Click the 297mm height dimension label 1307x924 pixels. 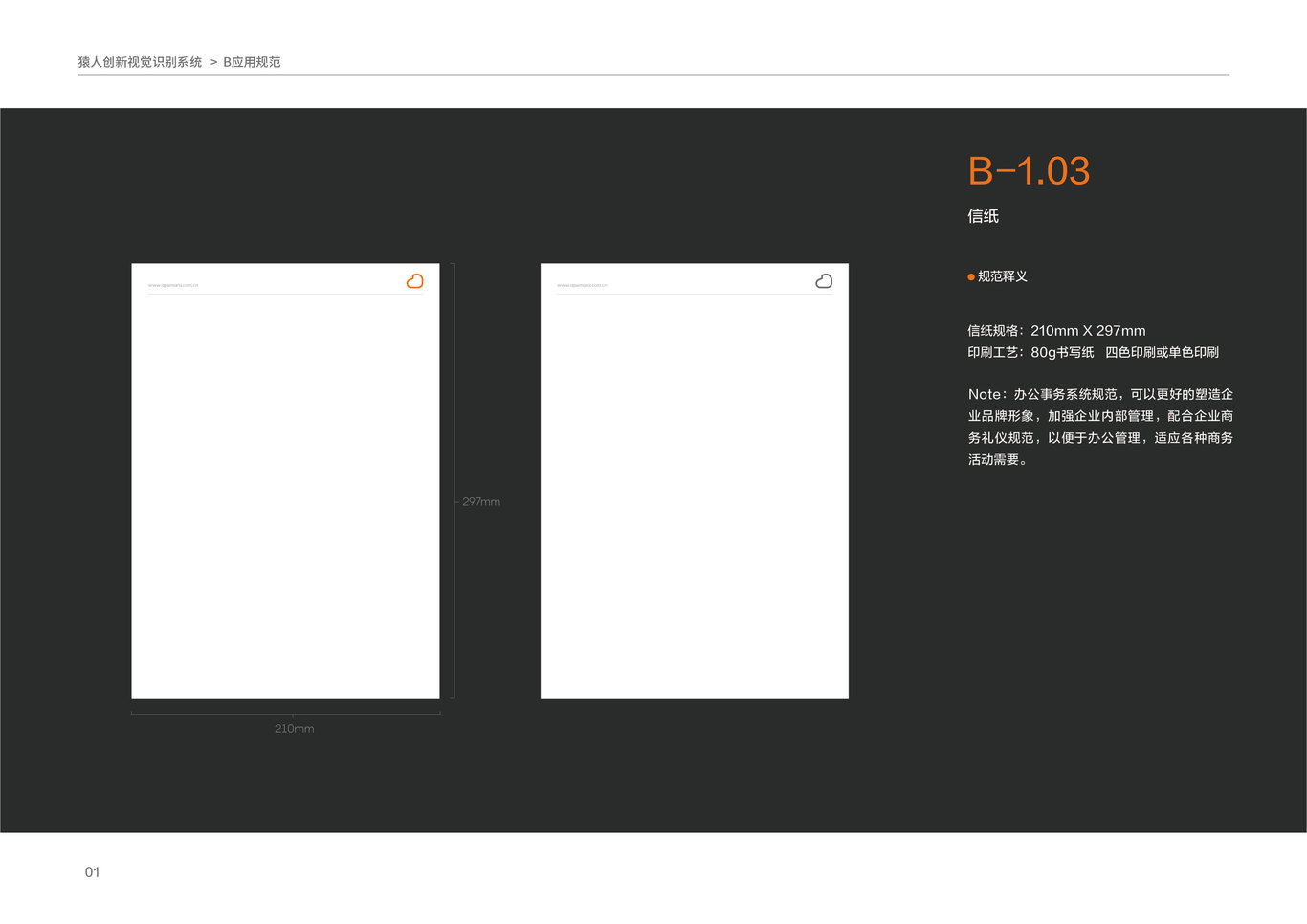click(x=481, y=502)
